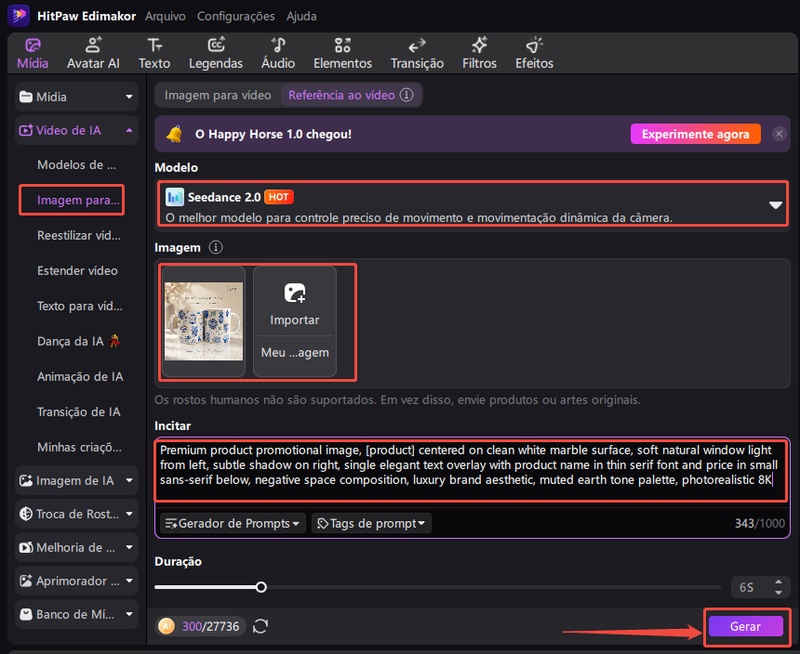The width and height of the screenshot is (800, 654).
Task: Open the Legendas captions tool
Action: click(216, 54)
